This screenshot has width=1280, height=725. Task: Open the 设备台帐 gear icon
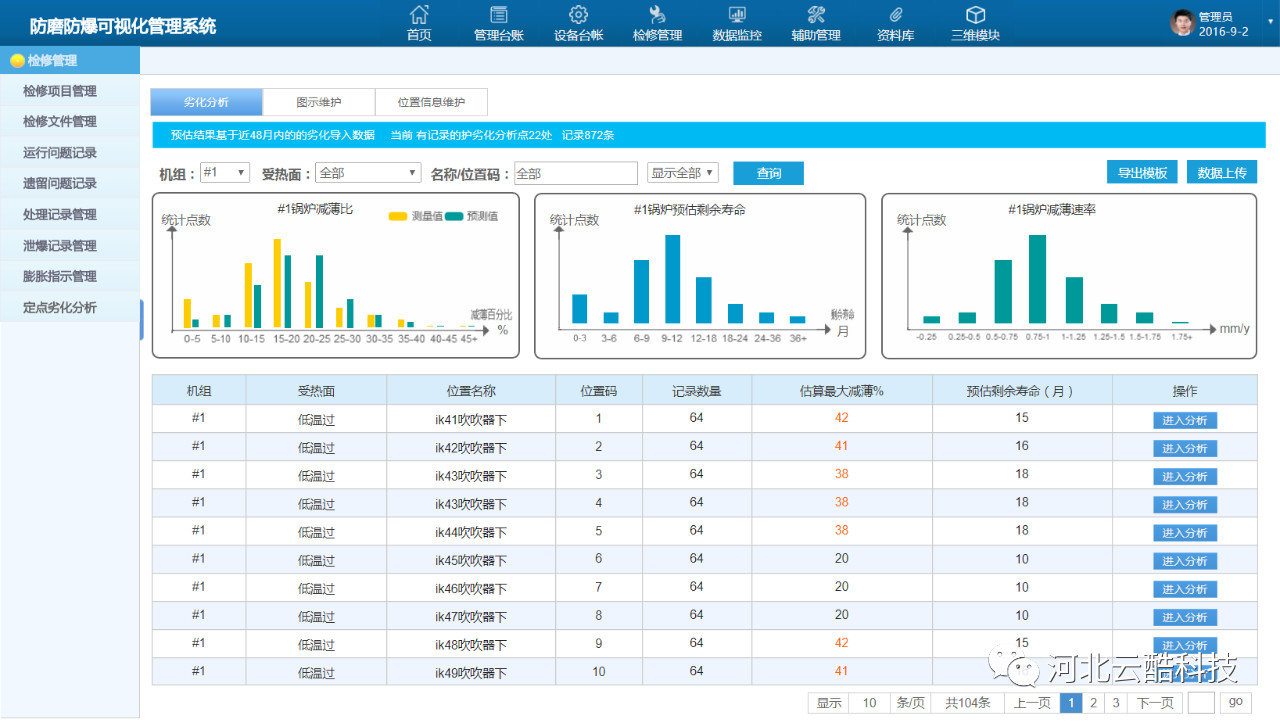pos(578,15)
